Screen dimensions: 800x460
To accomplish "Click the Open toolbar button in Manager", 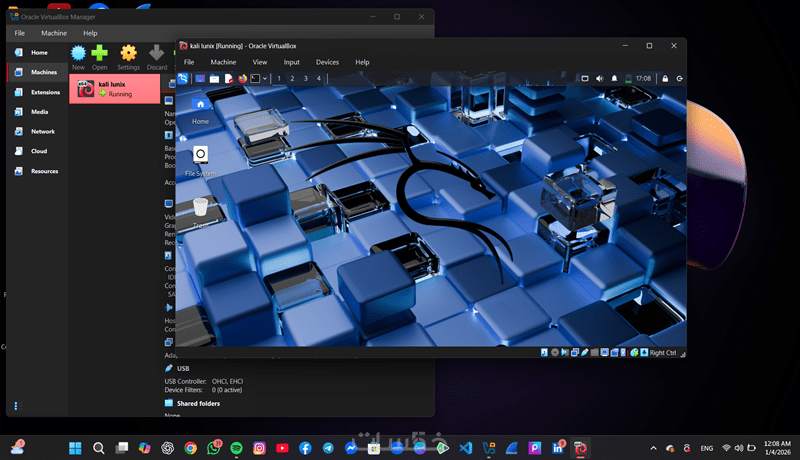I will point(99,57).
